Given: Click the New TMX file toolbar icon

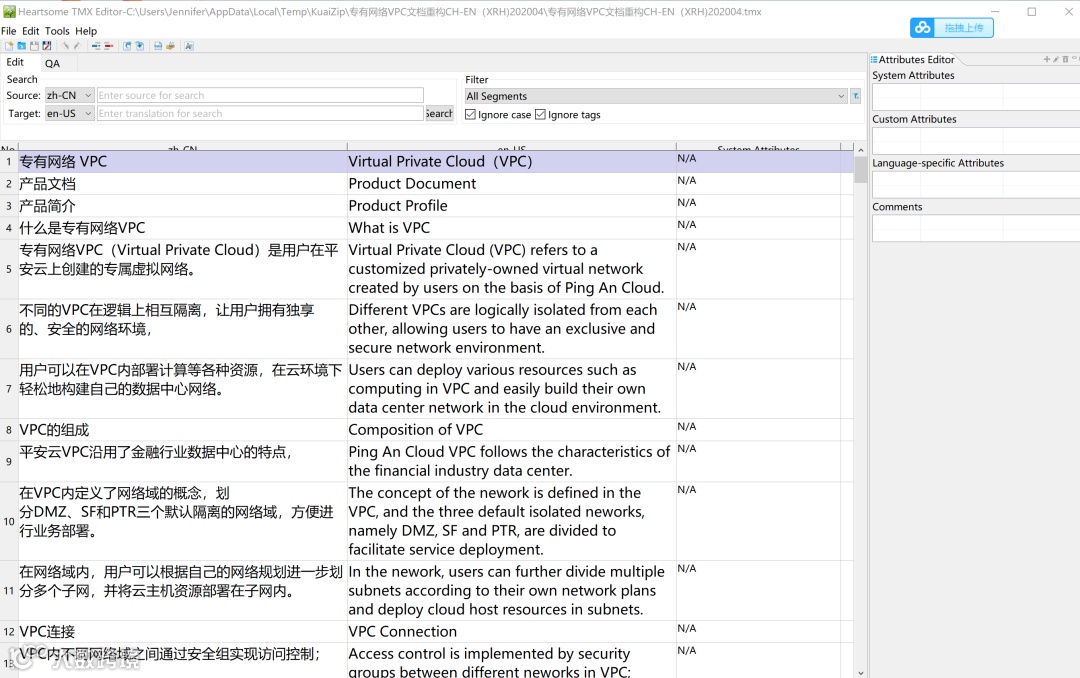Looking at the screenshot, I should click(9, 46).
